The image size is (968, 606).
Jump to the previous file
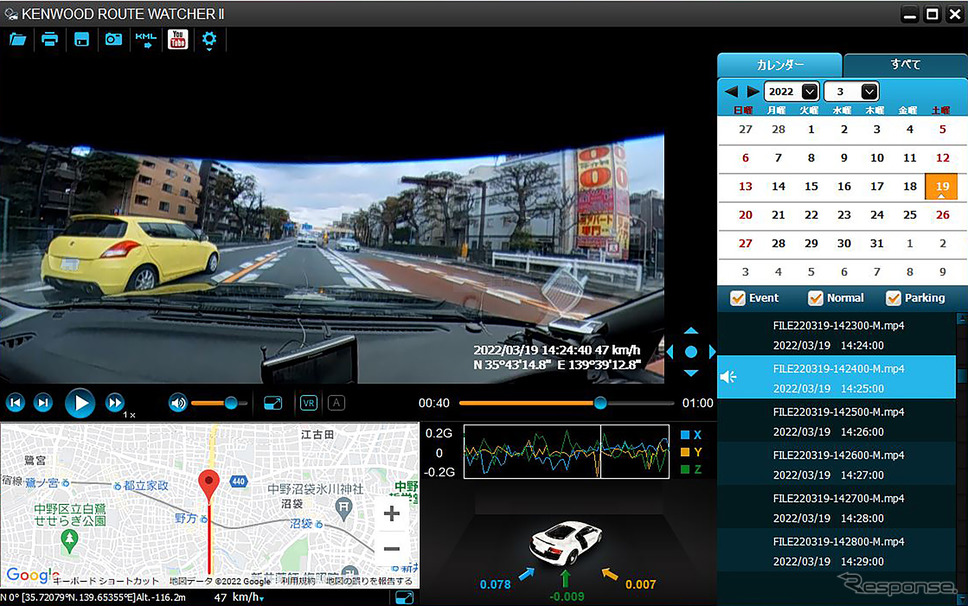point(15,403)
